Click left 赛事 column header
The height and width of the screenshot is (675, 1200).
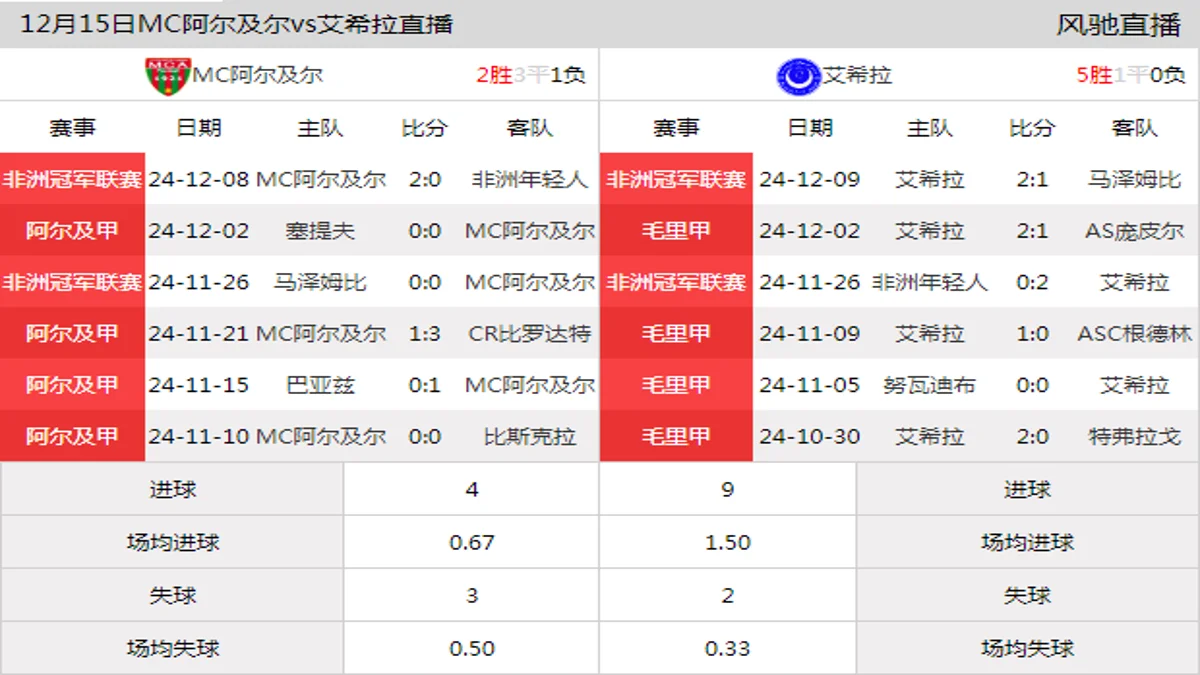point(73,128)
